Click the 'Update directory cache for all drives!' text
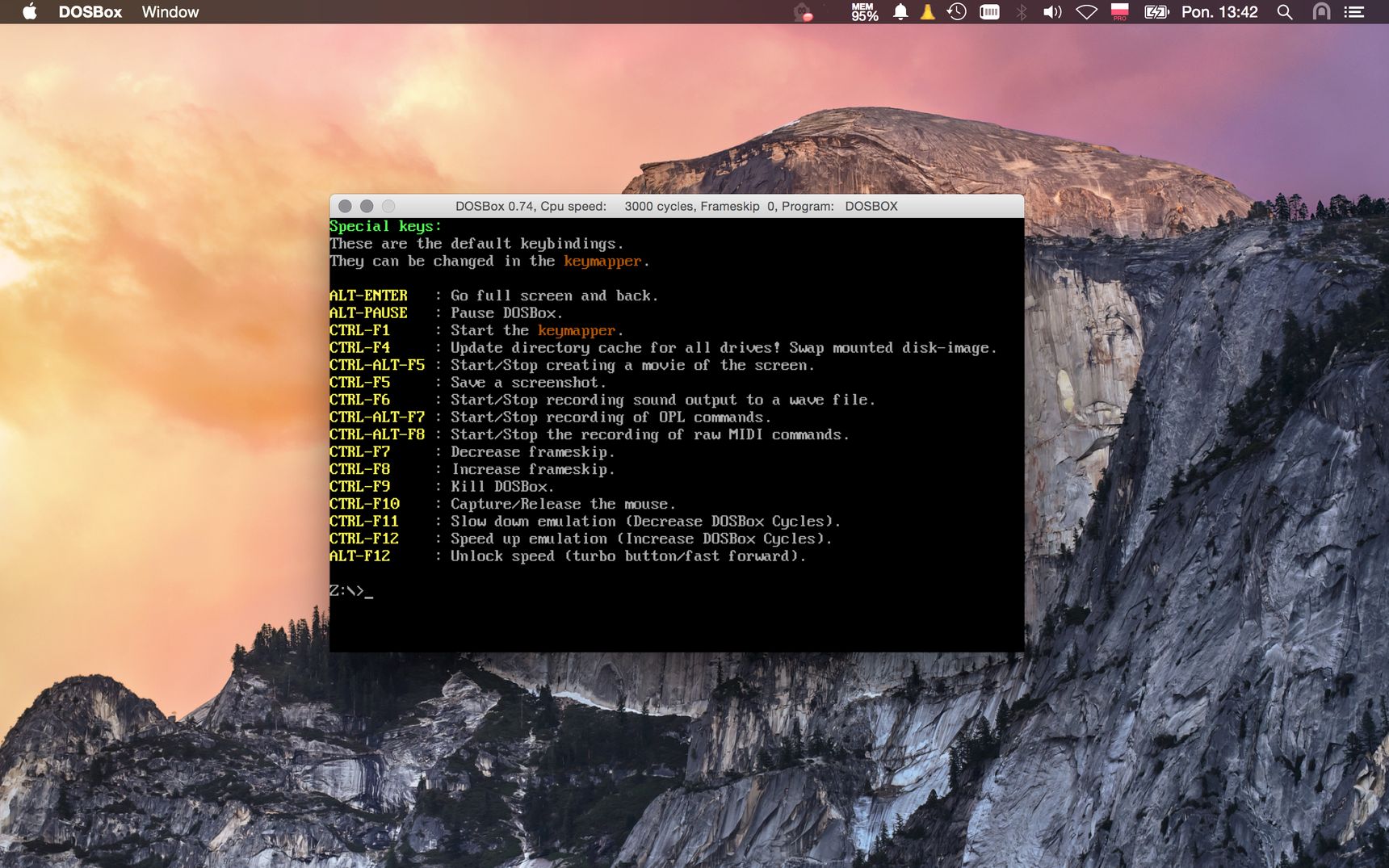The width and height of the screenshot is (1389, 868). [615, 348]
